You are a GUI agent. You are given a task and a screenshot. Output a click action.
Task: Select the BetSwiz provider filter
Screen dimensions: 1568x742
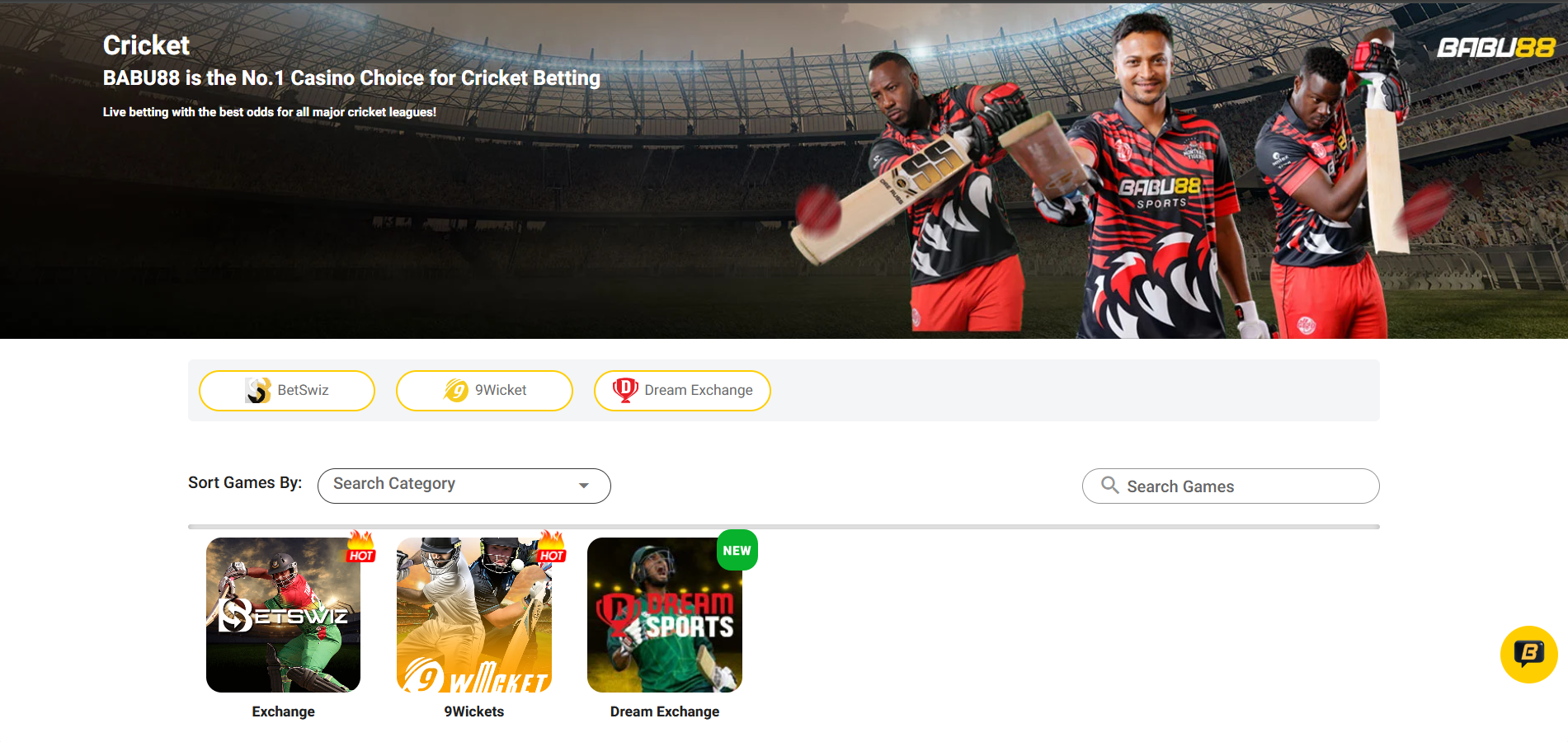click(287, 391)
